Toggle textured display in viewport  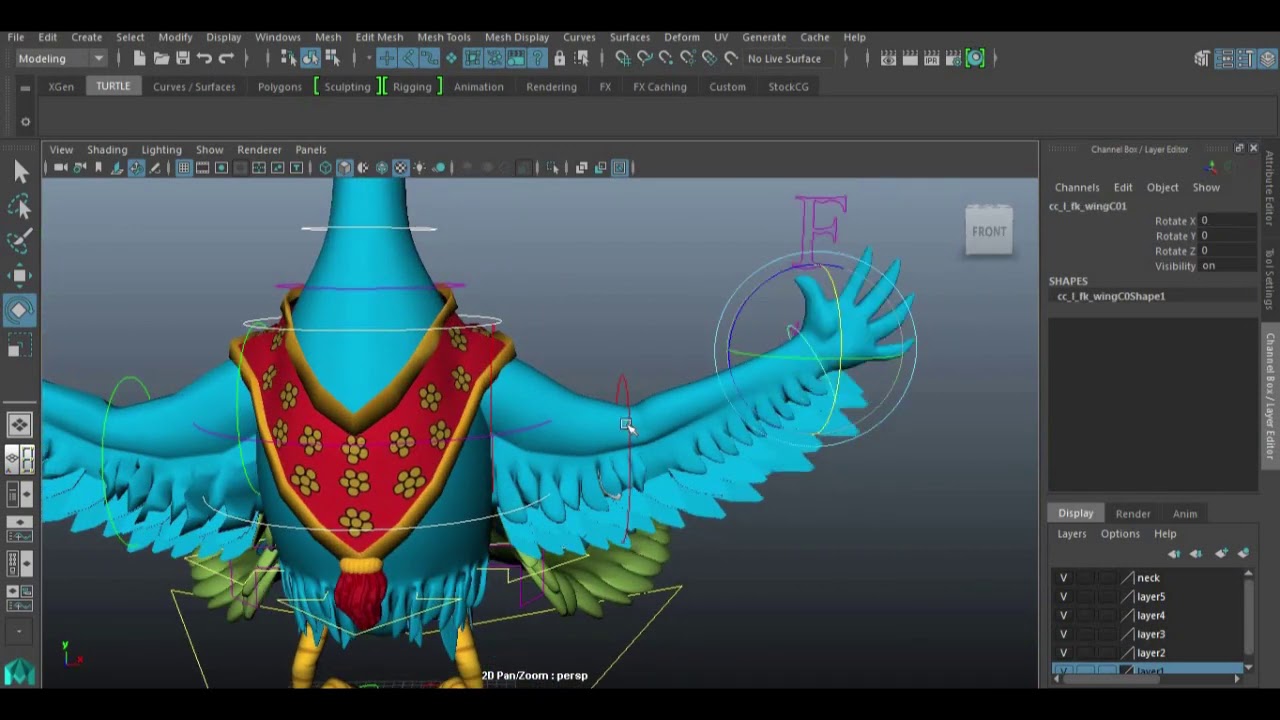click(x=401, y=168)
